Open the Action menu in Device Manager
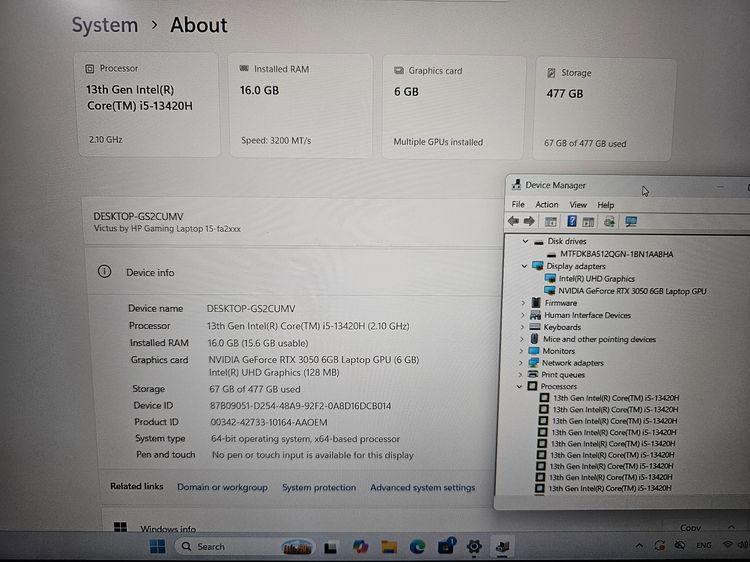This screenshot has height=562, width=750. click(547, 204)
